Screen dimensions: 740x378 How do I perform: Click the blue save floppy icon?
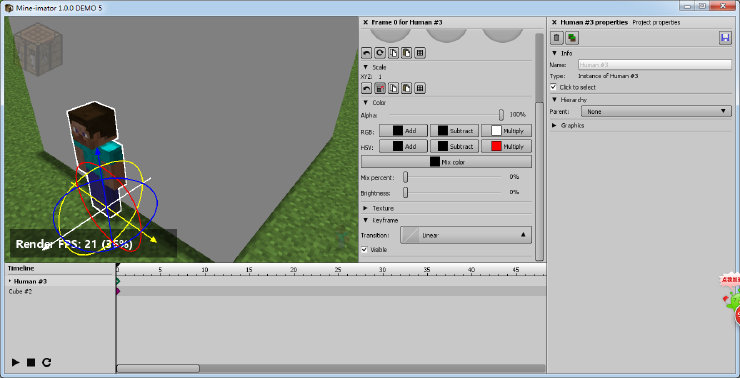pos(724,38)
